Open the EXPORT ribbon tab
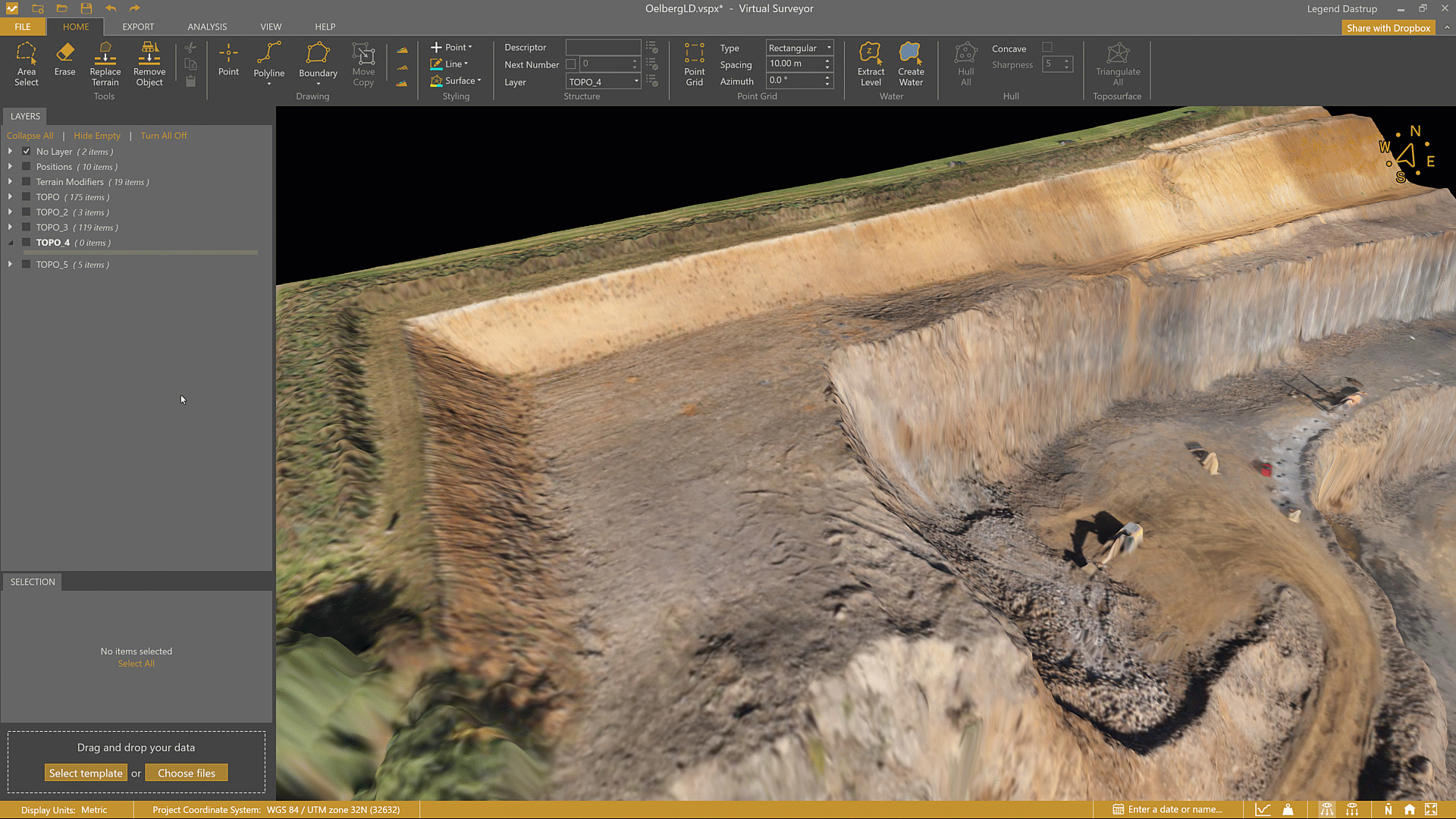Screen dimensions: 1456x819 point(138,27)
